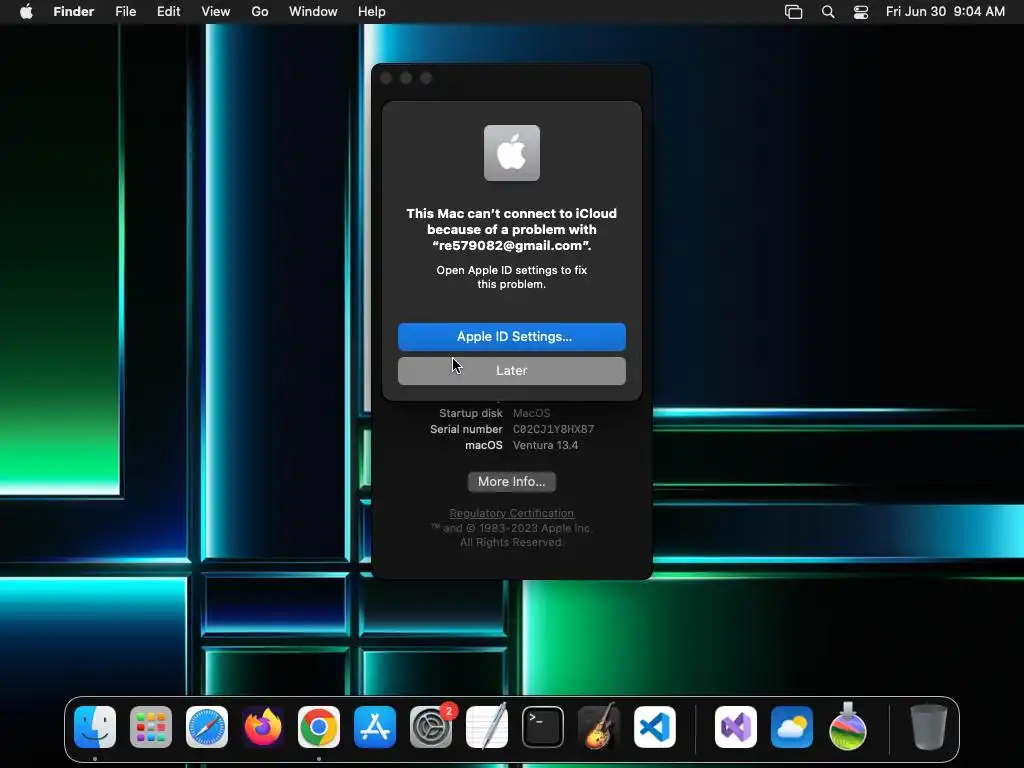1024x768 pixels.
Task: Click the Serial number label
Action: (466, 429)
